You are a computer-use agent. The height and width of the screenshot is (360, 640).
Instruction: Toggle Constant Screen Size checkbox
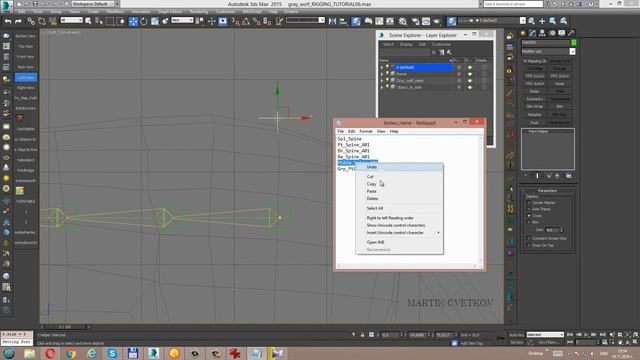coord(529,238)
